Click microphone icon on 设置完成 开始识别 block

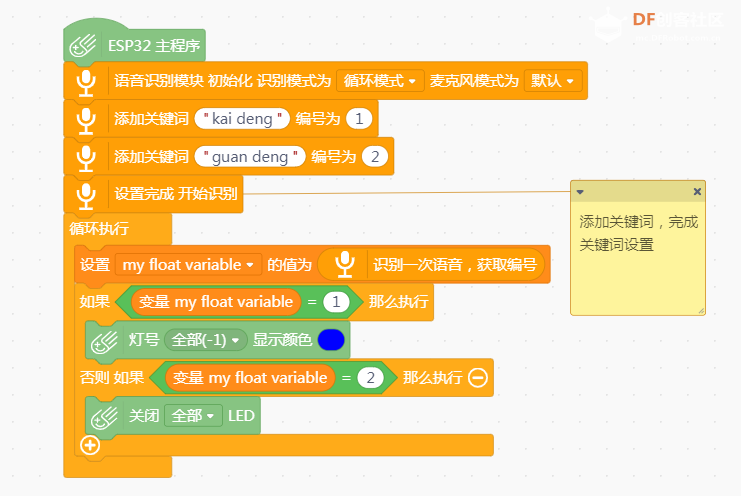(86, 196)
